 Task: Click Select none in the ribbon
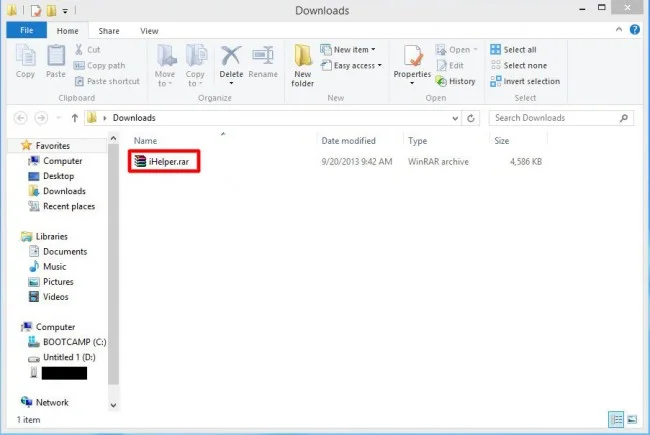pos(519,66)
